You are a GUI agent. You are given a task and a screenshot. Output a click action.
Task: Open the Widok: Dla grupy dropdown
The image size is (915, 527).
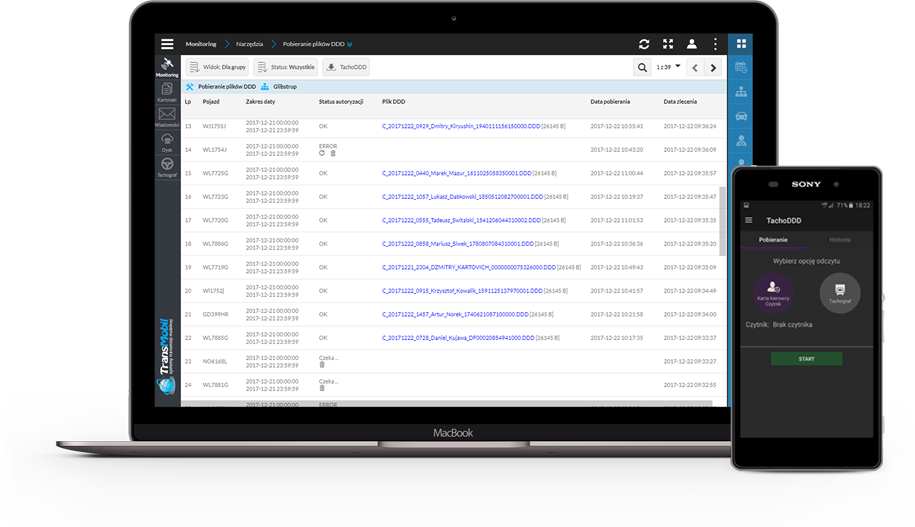(217, 68)
